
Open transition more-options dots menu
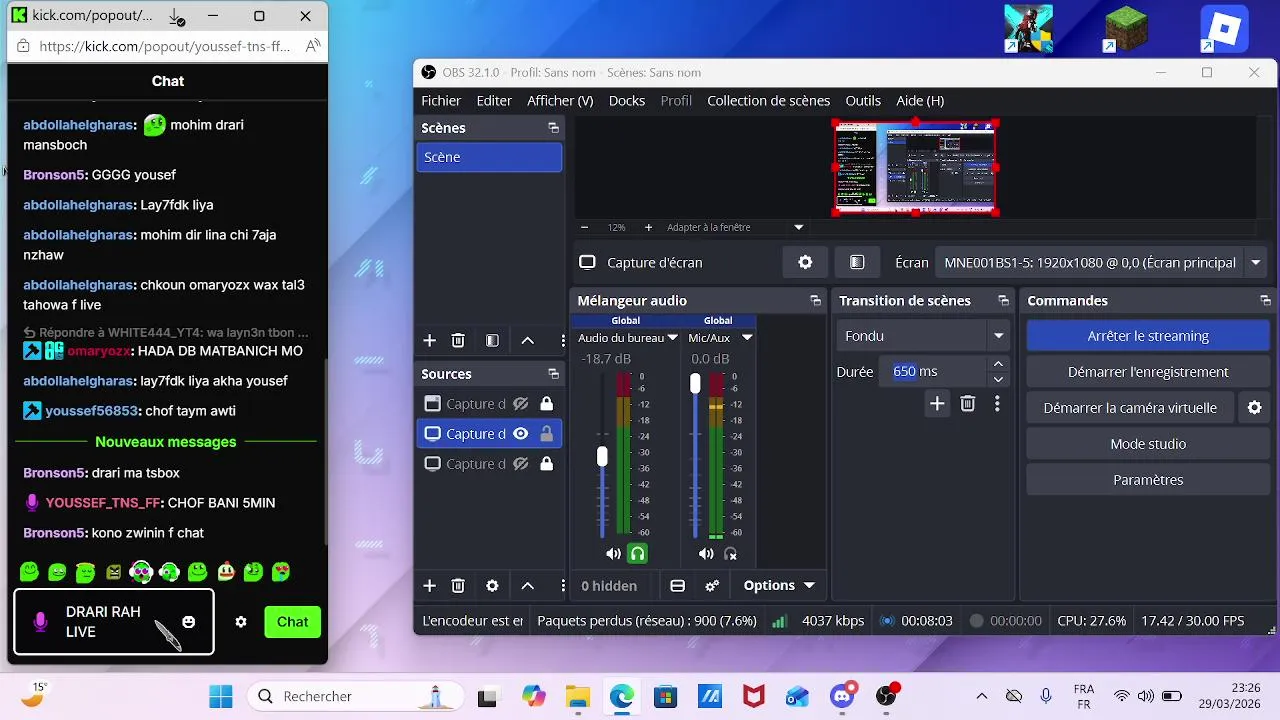click(997, 404)
